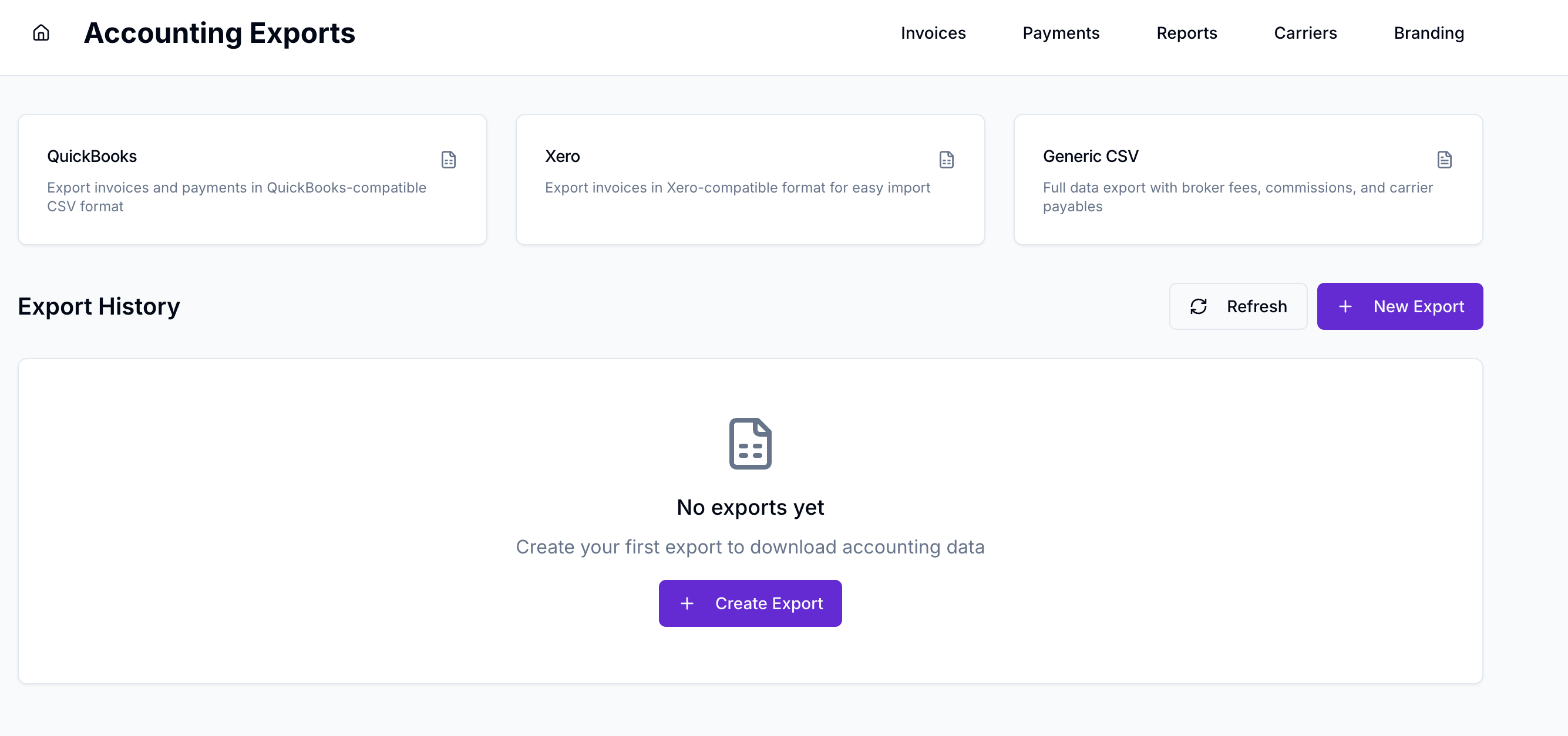The image size is (1568, 736).
Task: Click the New Export button
Action: click(1400, 306)
